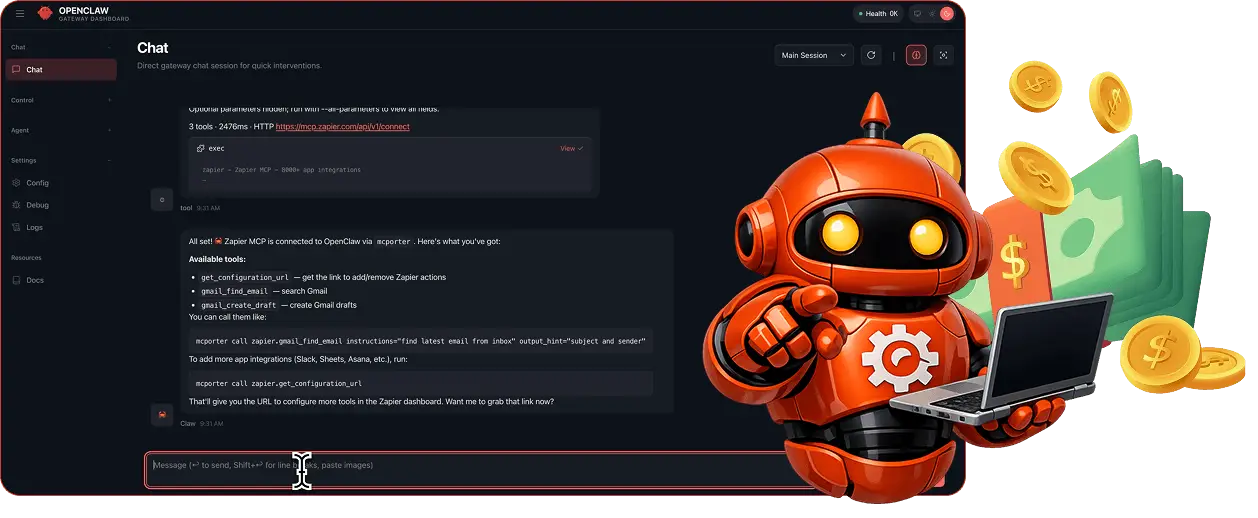
Task: Toggle the thinking output brain icon
Action: tap(916, 55)
